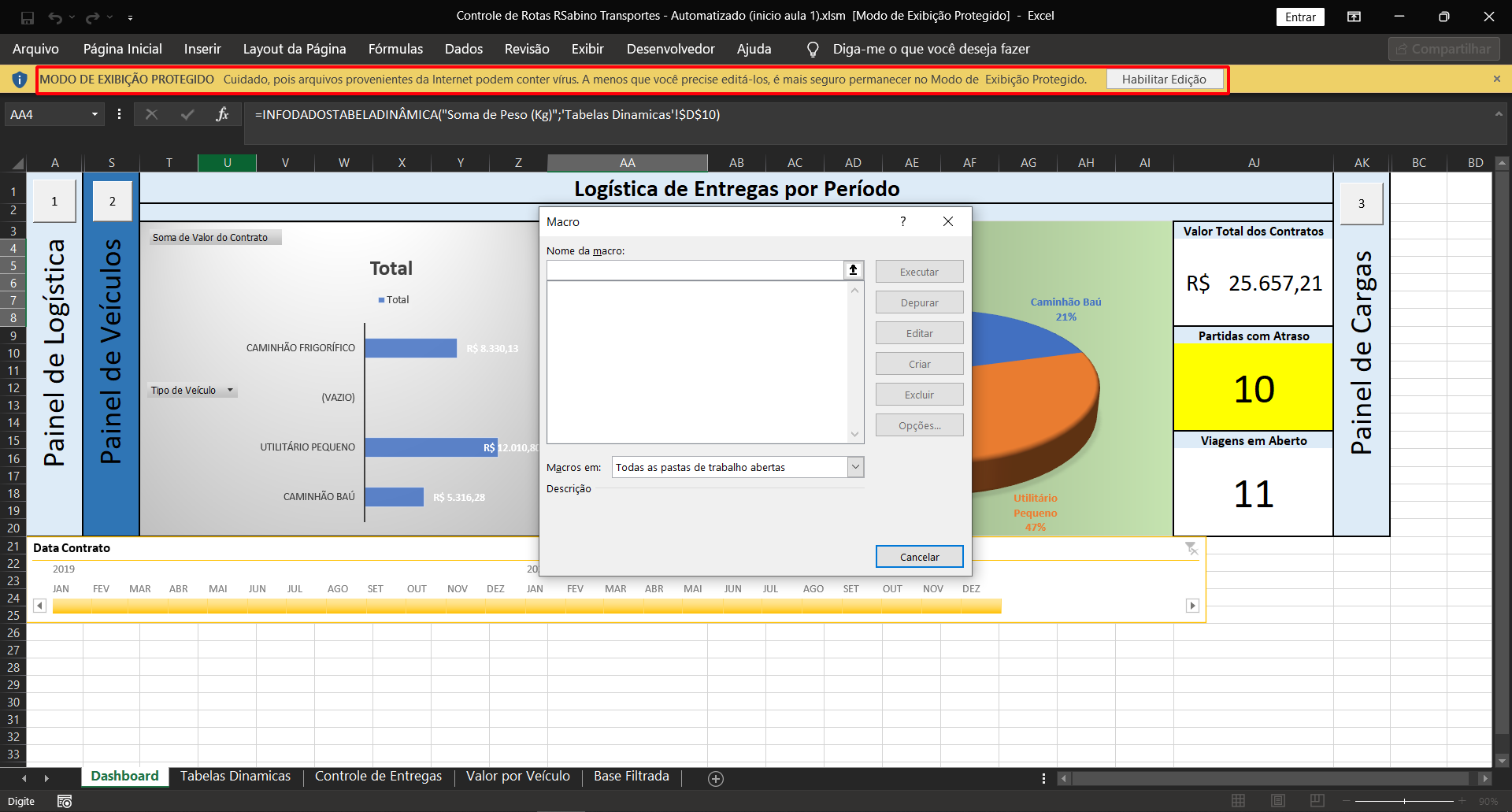
Task: Switch to Page Break Preview icon
Action: click(1317, 801)
